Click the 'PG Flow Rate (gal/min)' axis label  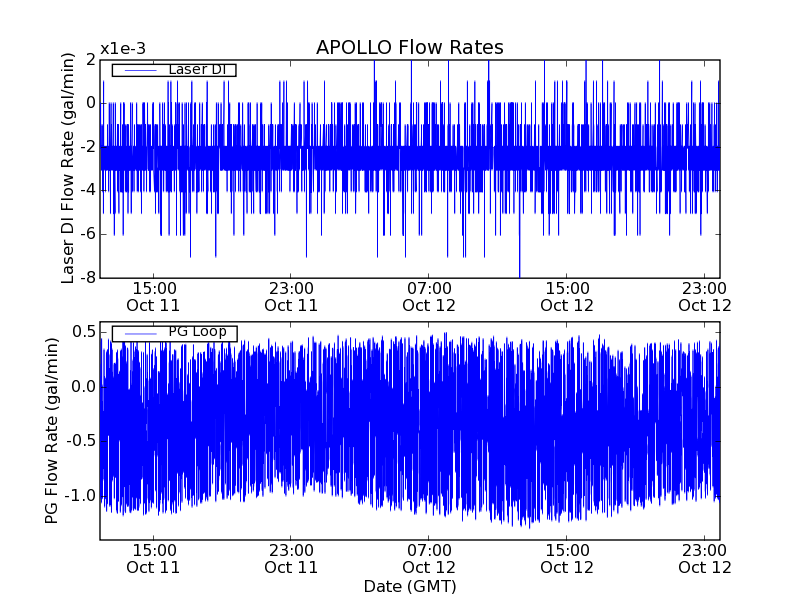click(x=52, y=431)
